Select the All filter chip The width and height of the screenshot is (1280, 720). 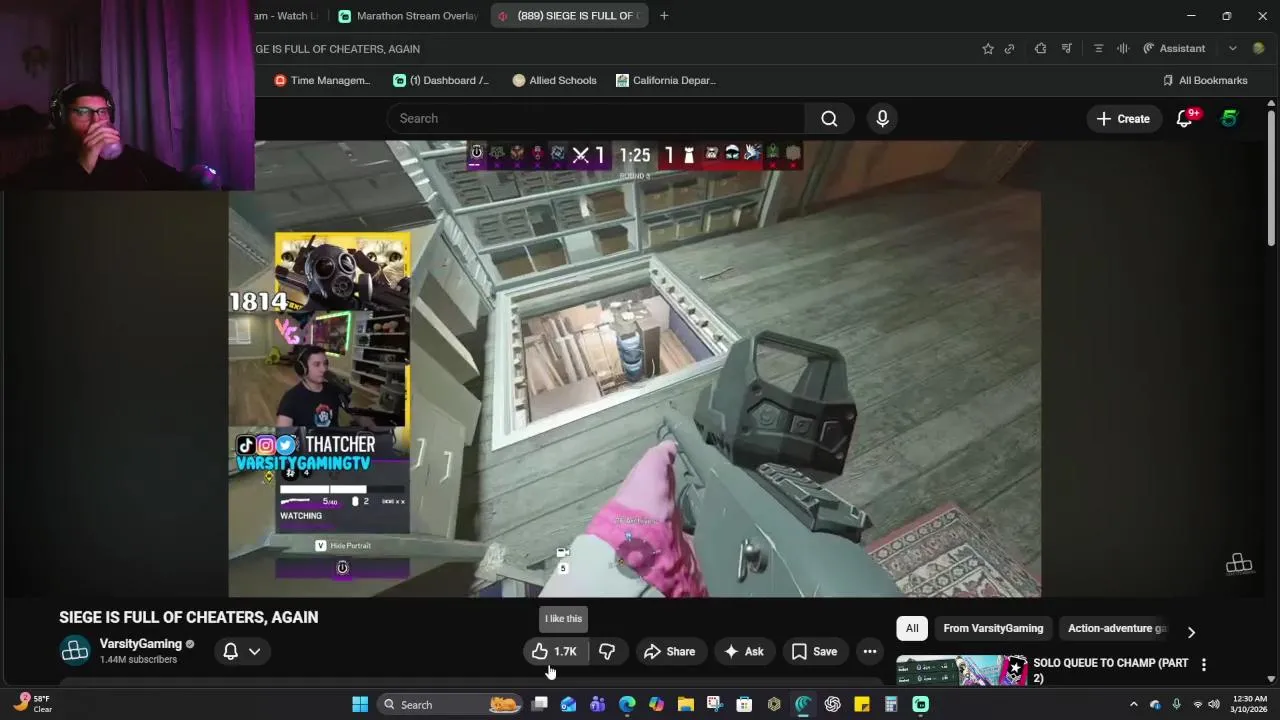click(912, 628)
